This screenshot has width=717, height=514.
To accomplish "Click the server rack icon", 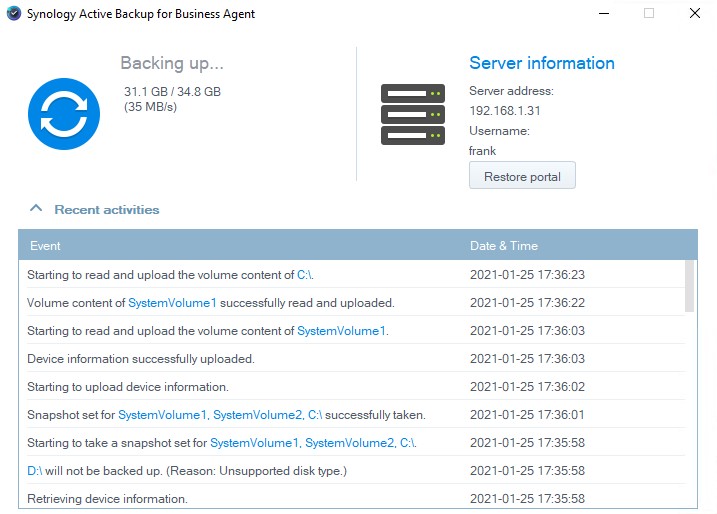I will point(412,114).
